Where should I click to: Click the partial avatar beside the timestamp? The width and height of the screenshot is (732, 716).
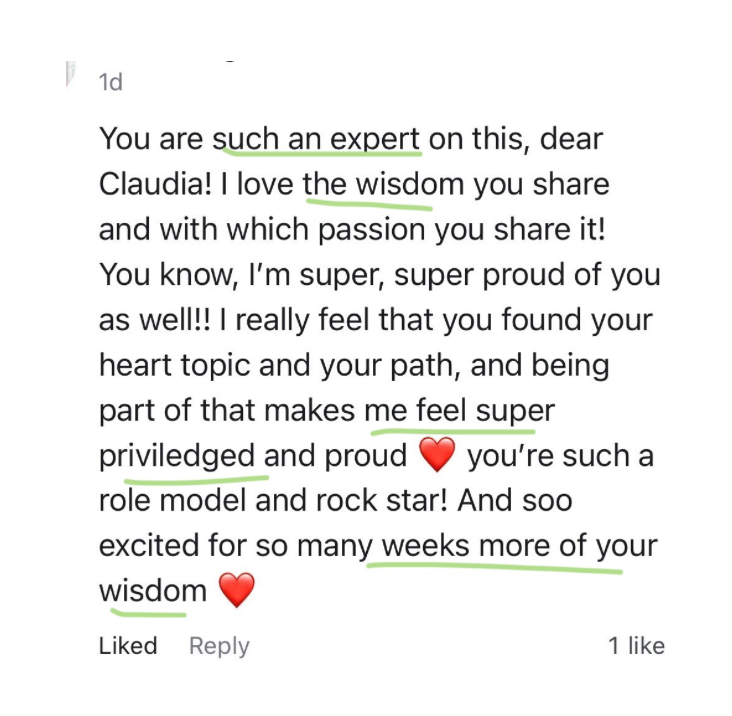pos(71,74)
